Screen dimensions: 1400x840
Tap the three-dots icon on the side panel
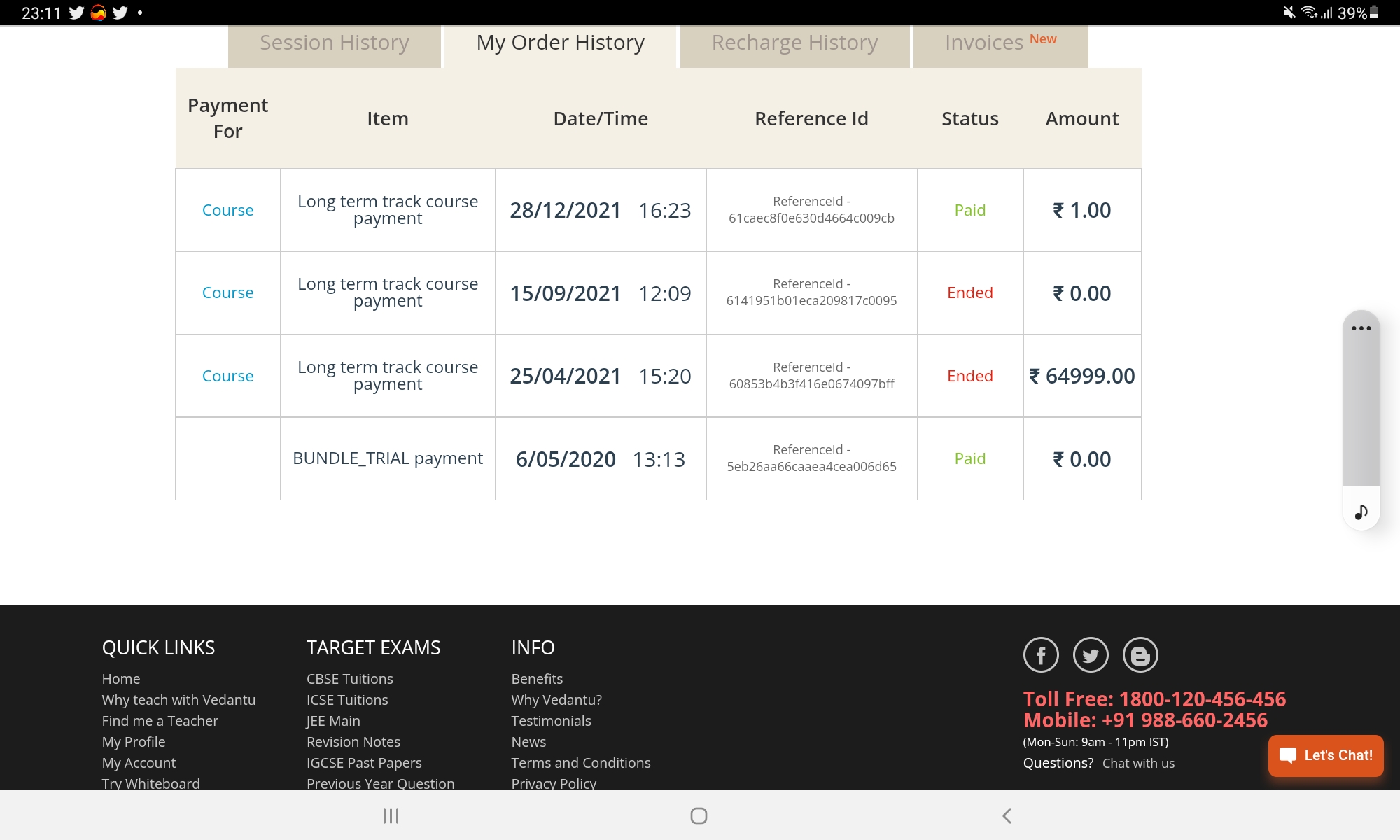coord(1361,328)
